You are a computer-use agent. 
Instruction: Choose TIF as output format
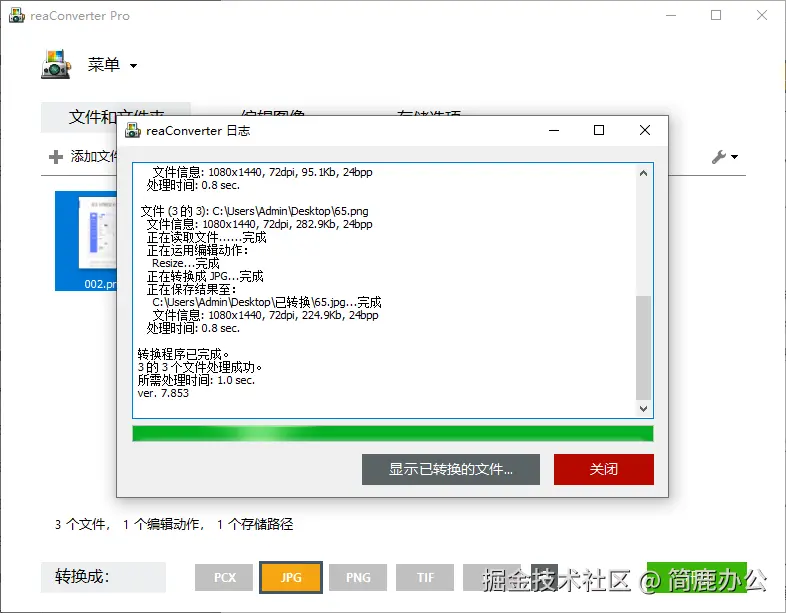pyautogui.click(x=425, y=577)
